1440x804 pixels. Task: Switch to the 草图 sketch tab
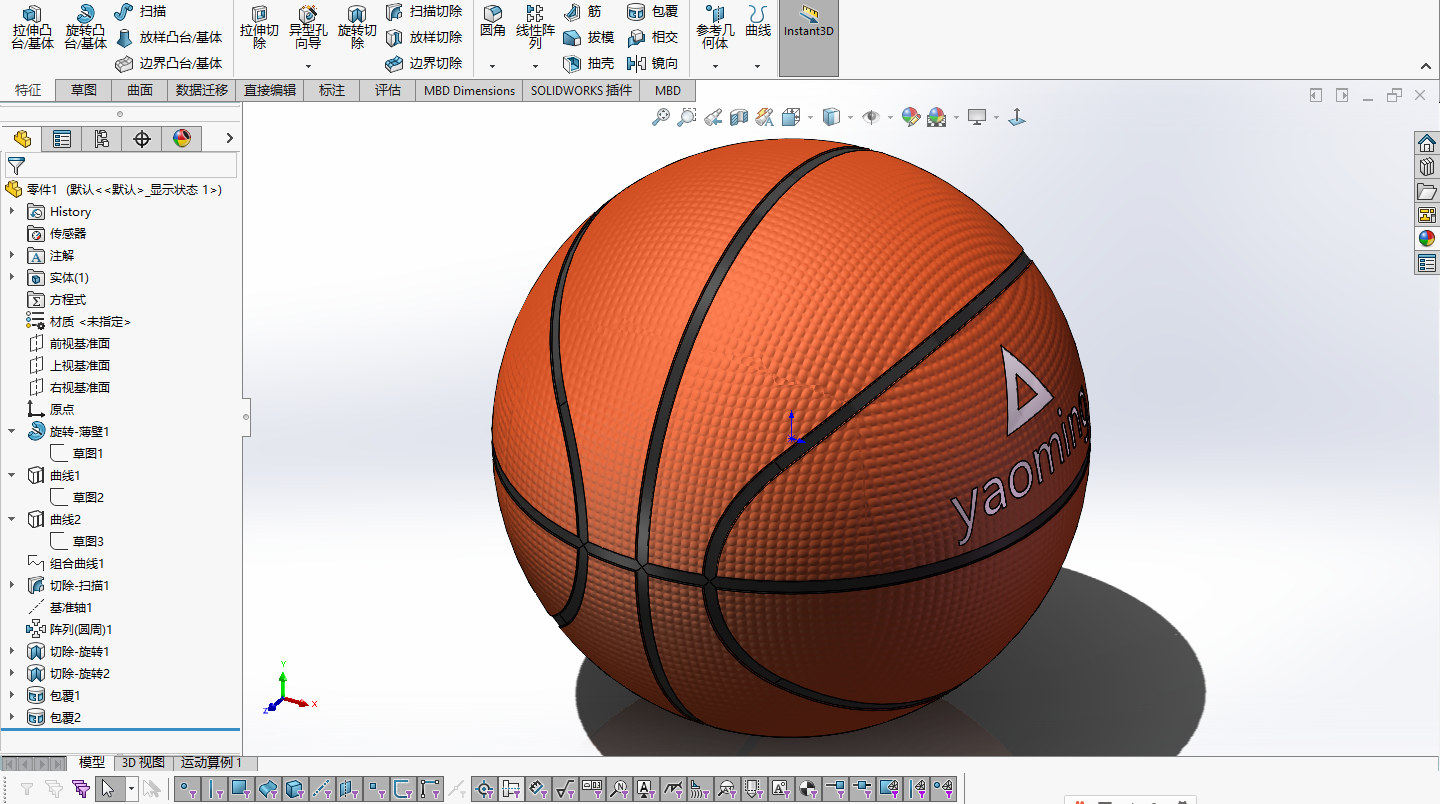coord(84,90)
